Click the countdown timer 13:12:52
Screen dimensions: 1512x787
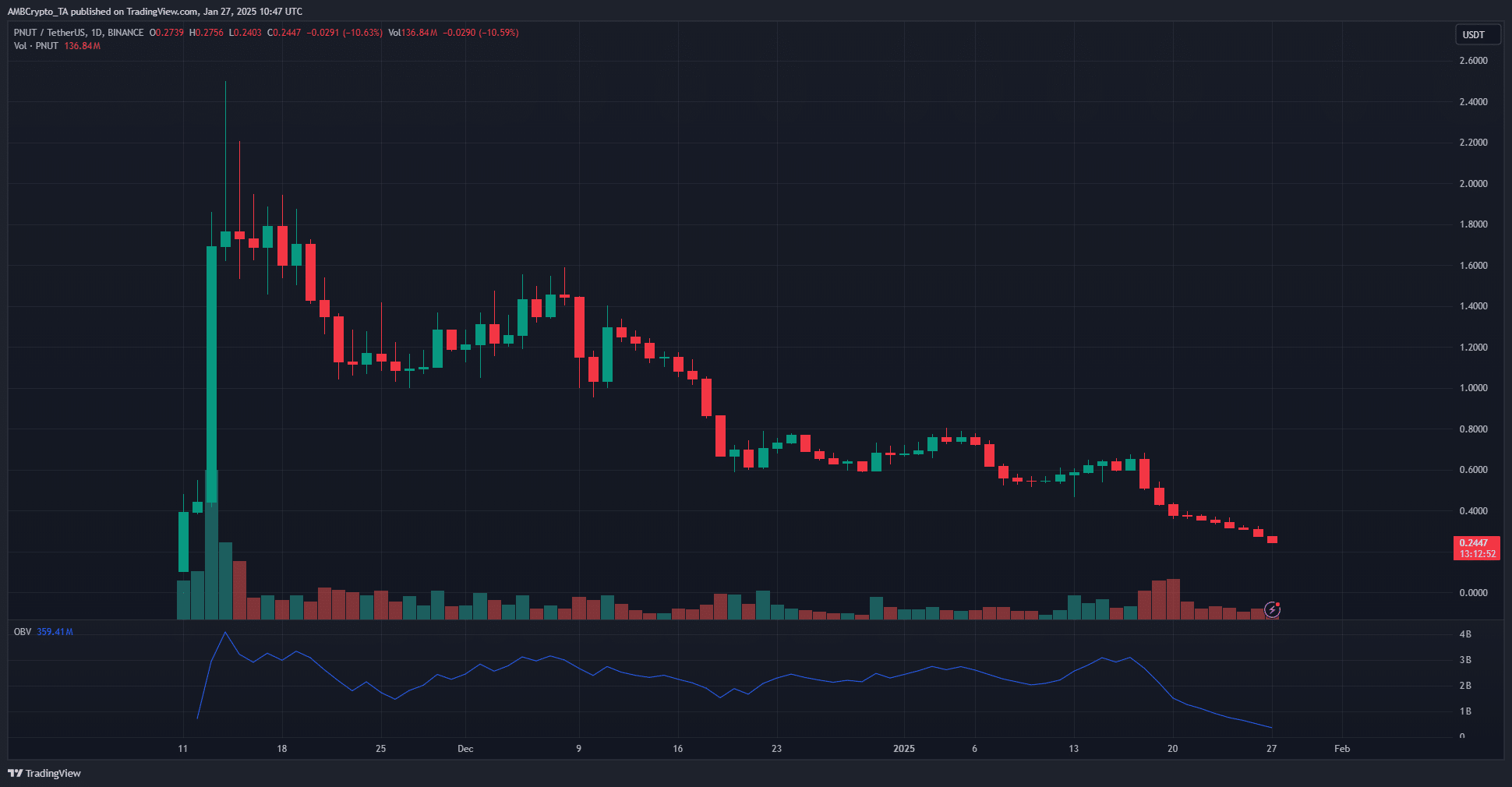(1477, 554)
